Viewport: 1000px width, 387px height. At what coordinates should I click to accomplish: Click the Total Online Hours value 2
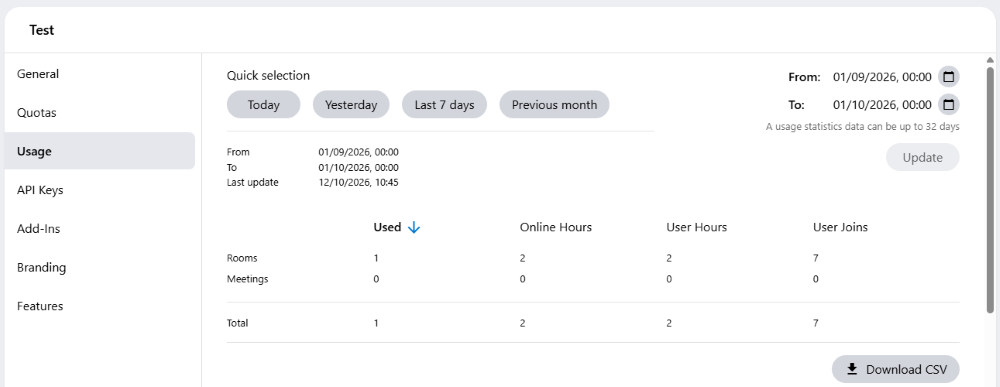[x=522, y=323]
